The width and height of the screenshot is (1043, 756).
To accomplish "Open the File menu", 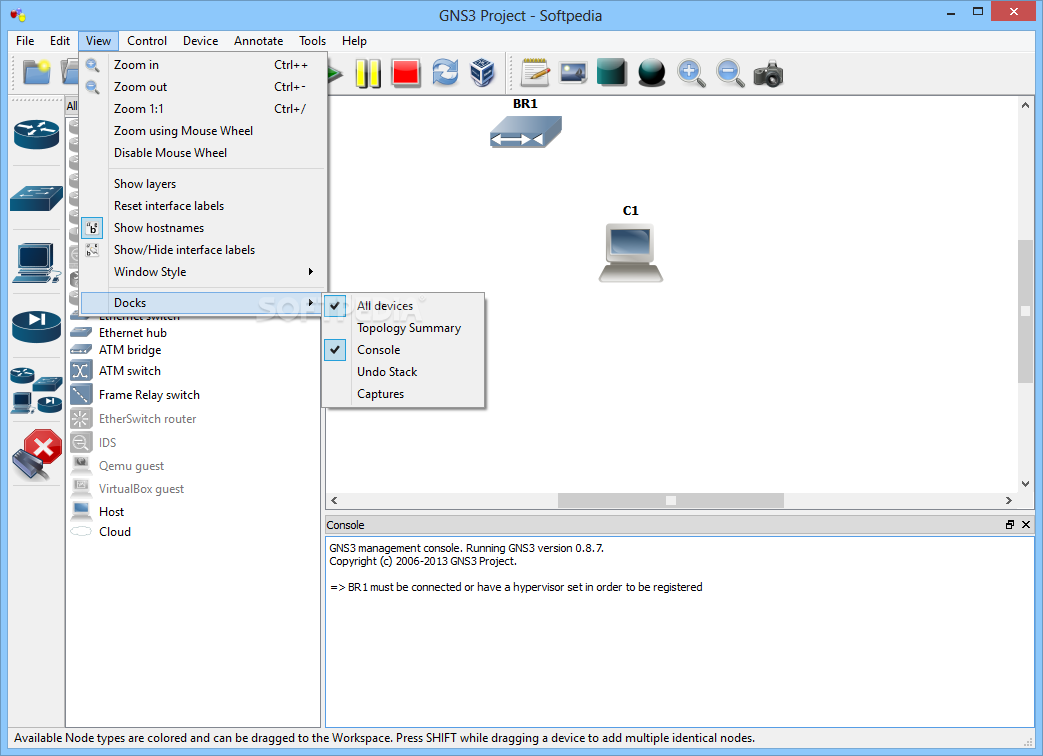I will [25, 41].
